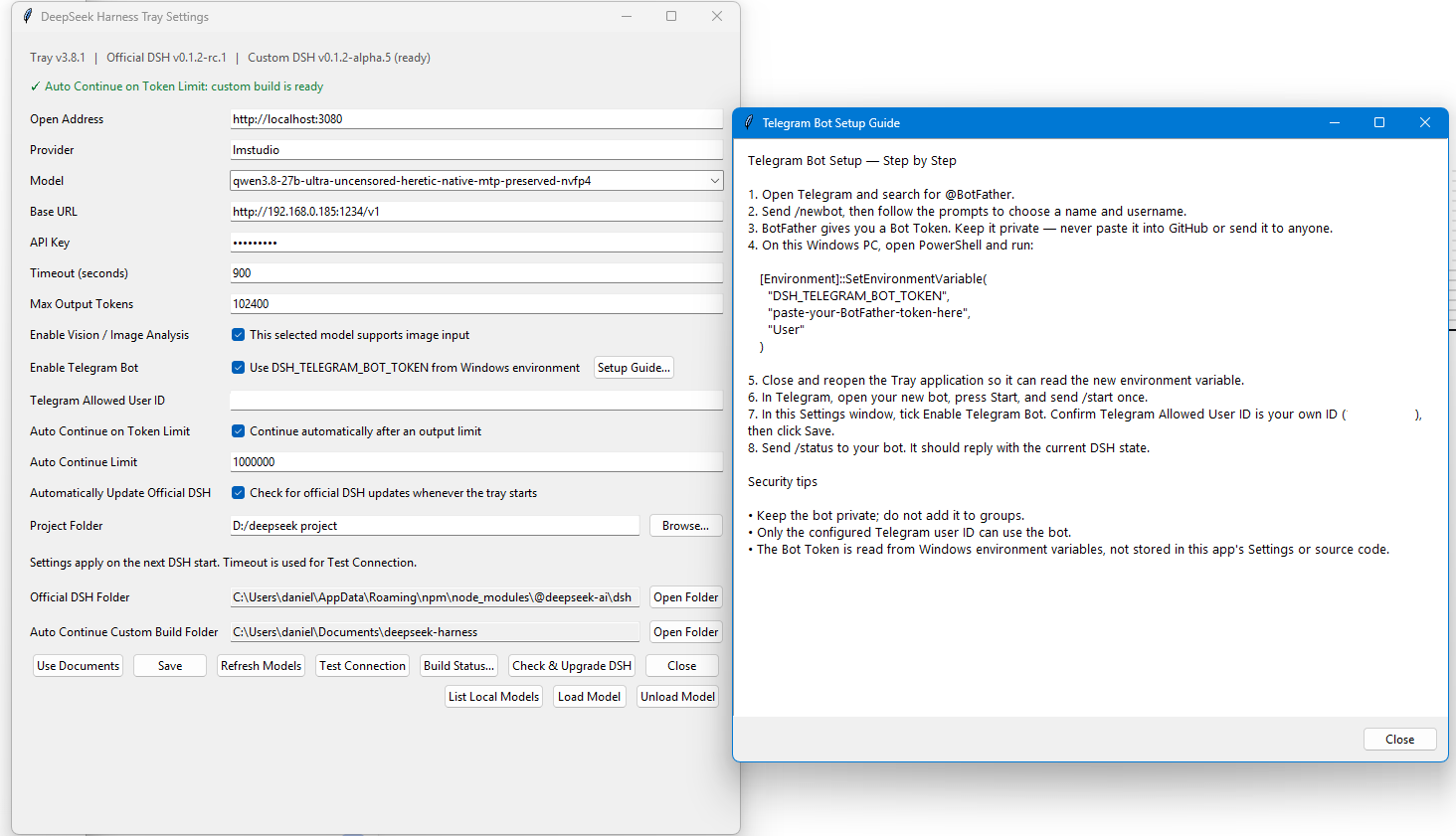Click the Project Folder path field
1456x836 pixels.
[435, 526]
